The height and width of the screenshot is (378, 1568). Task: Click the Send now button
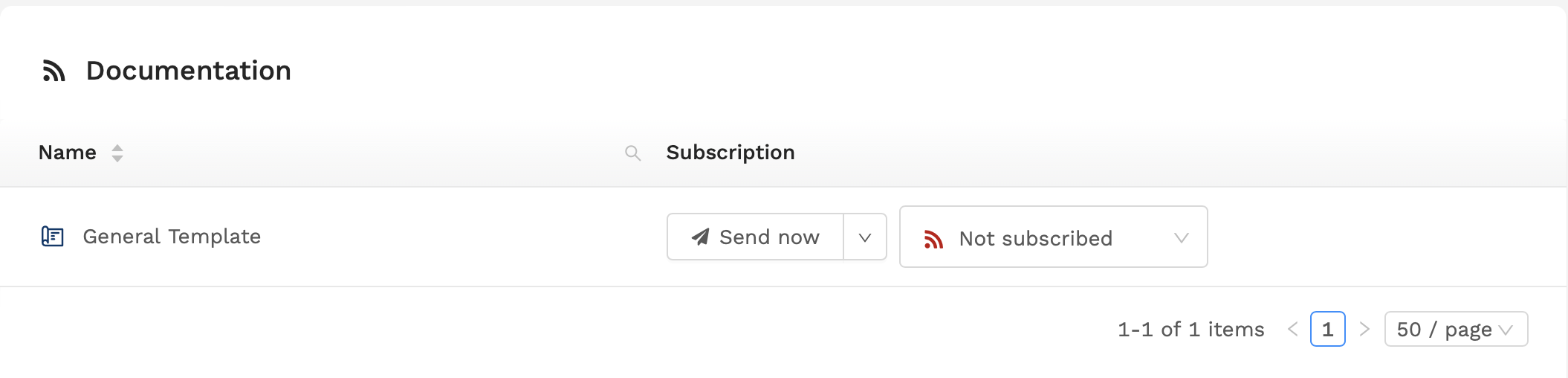[755, 237]
